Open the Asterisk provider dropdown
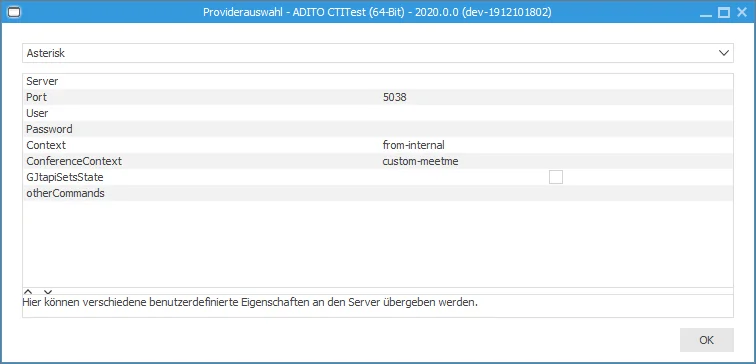The image size is (756, 364). coord(378,53)
